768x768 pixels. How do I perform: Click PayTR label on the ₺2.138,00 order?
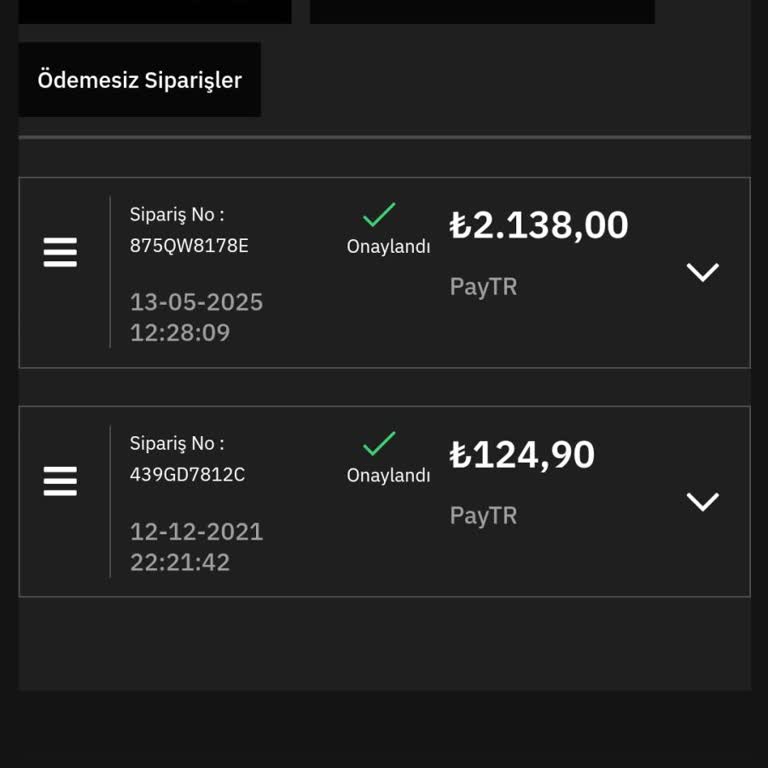pyautogui.click(x=483, y=287)
